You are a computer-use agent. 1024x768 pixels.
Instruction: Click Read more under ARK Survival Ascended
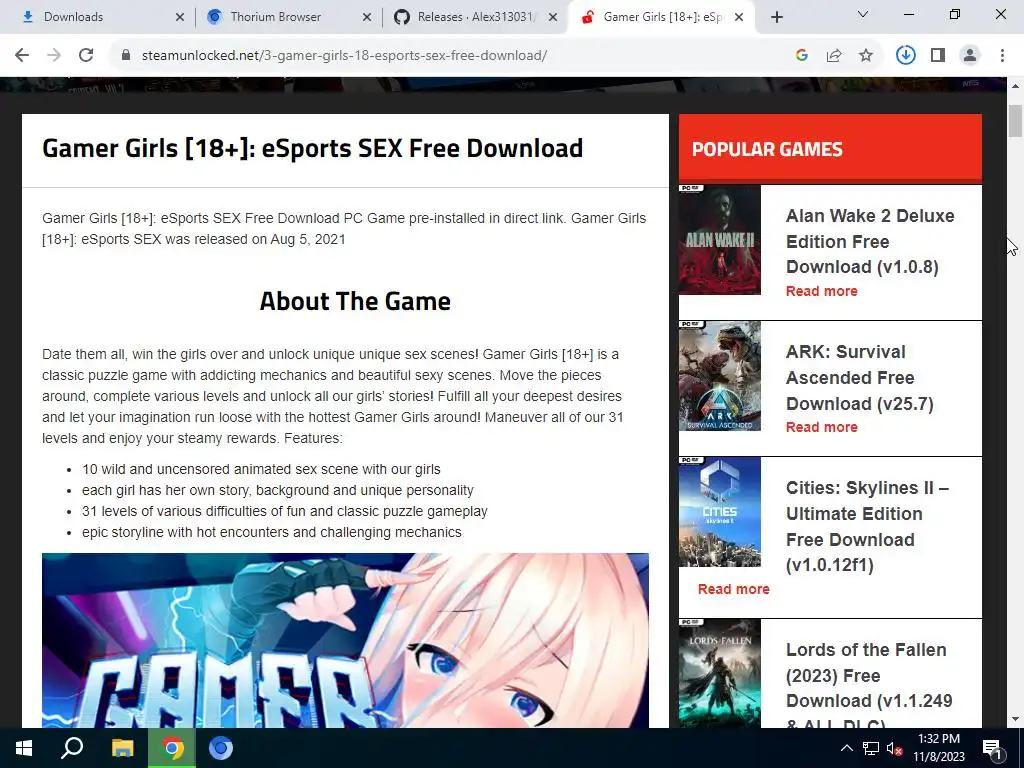tap(822, 427)
